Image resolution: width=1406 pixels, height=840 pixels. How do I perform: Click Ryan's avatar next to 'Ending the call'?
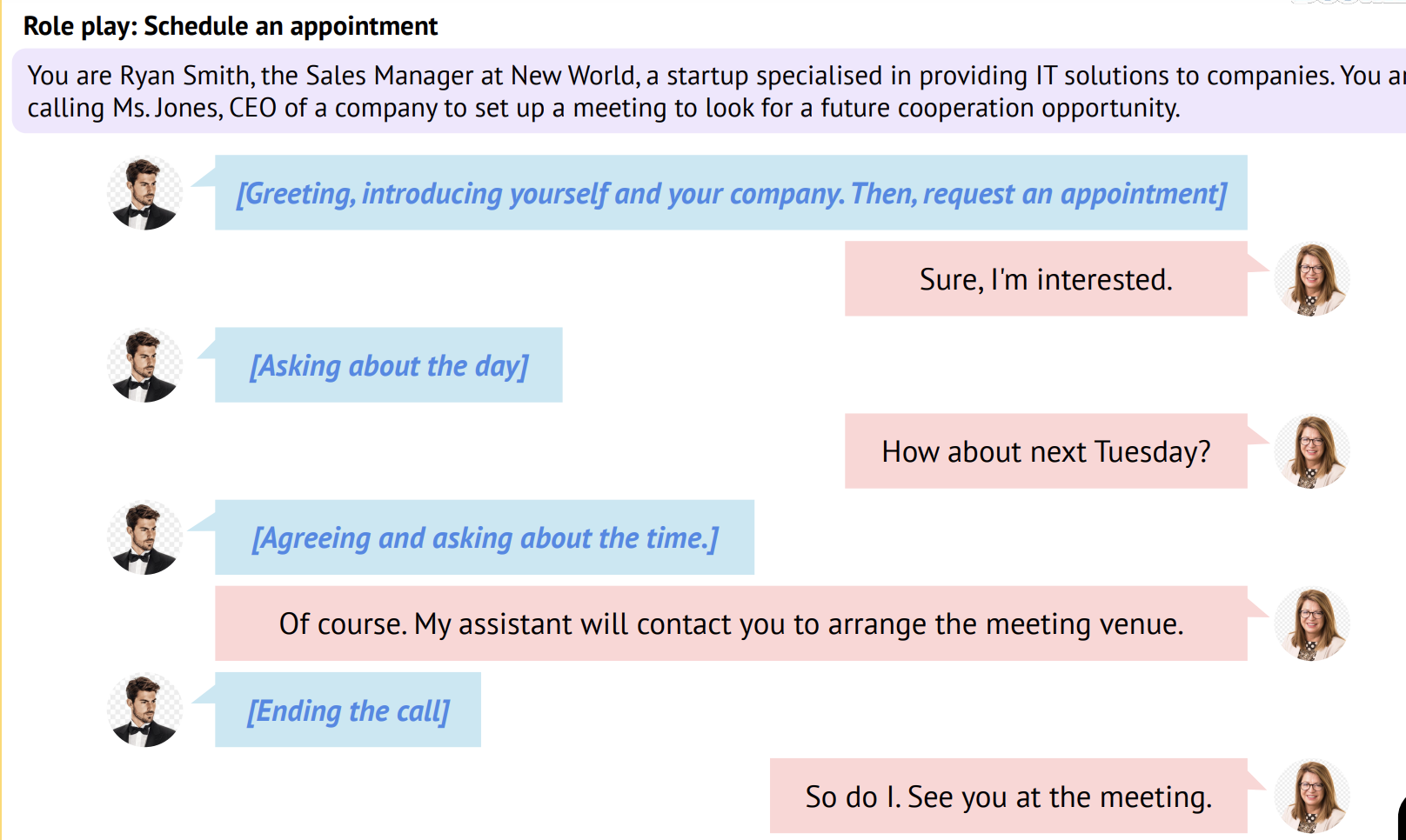tap(144, 710)
